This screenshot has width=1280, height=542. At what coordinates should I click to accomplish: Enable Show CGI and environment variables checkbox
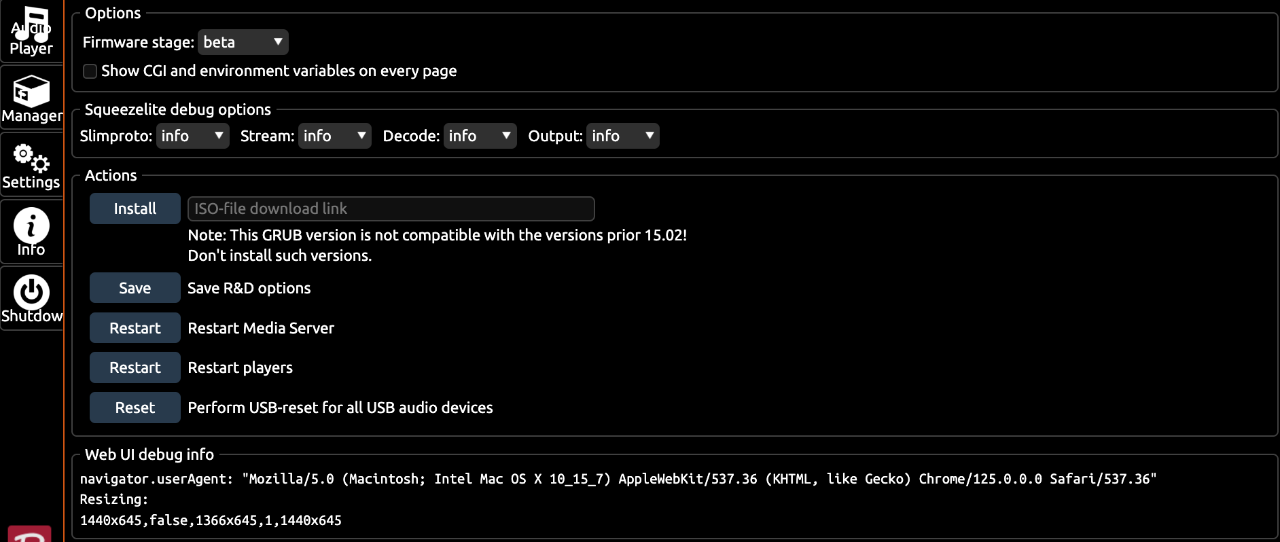[90, 71]
